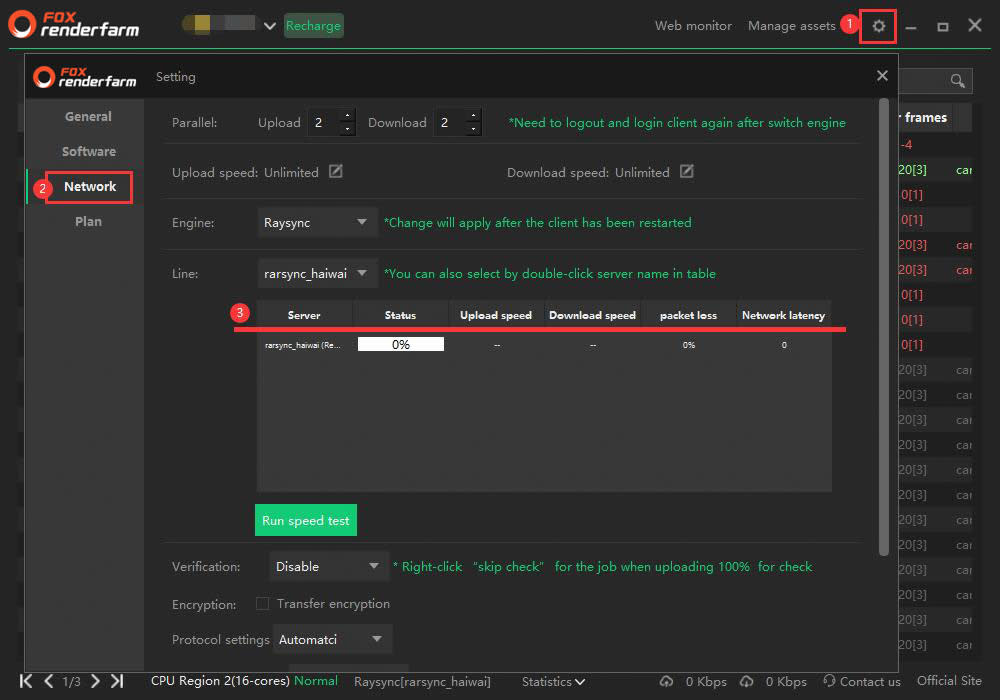The height and width of the screenshot is (700, 1000).
Task: Open the Engine Raysync dropdown
Action: [317, 222]
